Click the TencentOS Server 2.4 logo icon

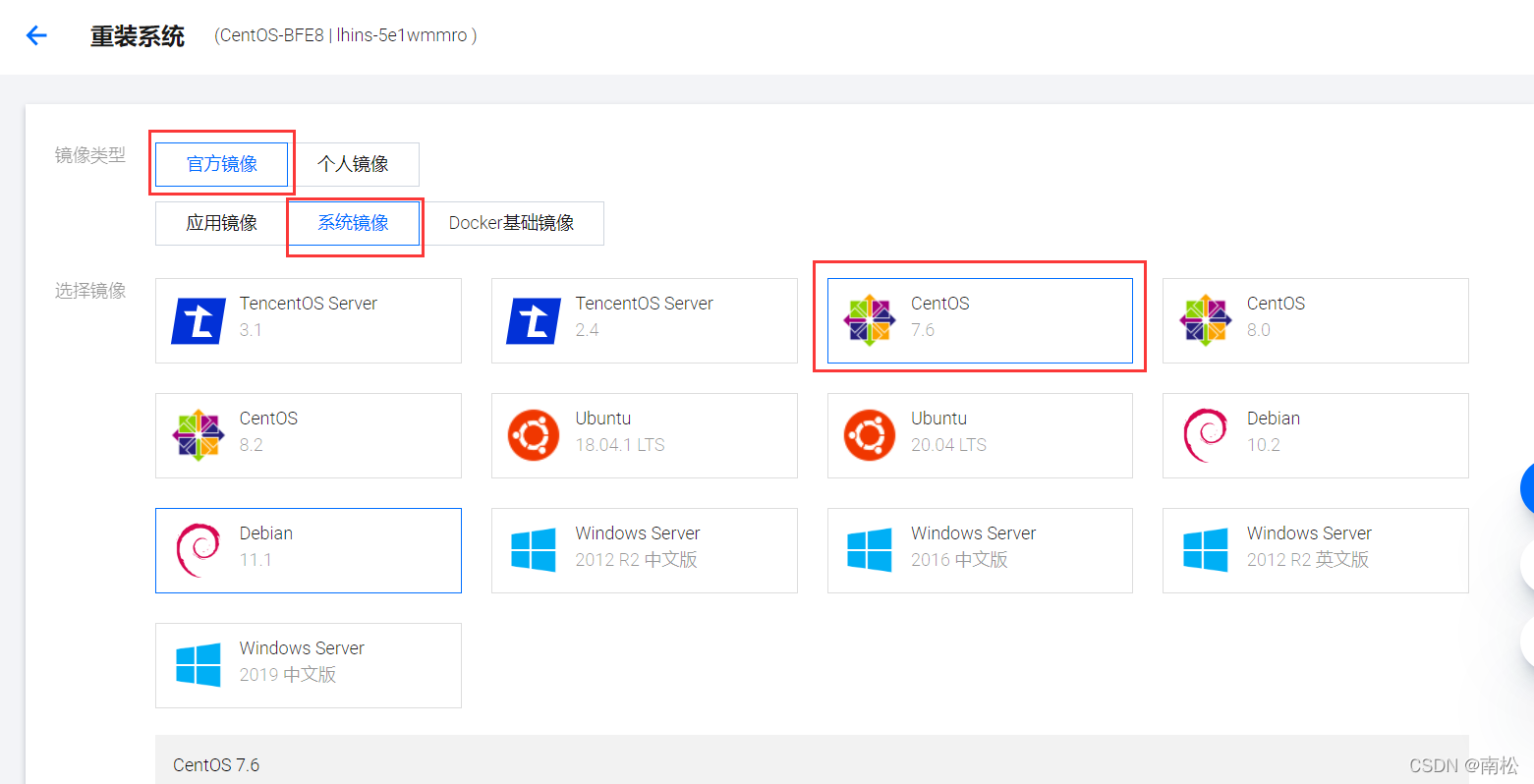click(534, 321)
